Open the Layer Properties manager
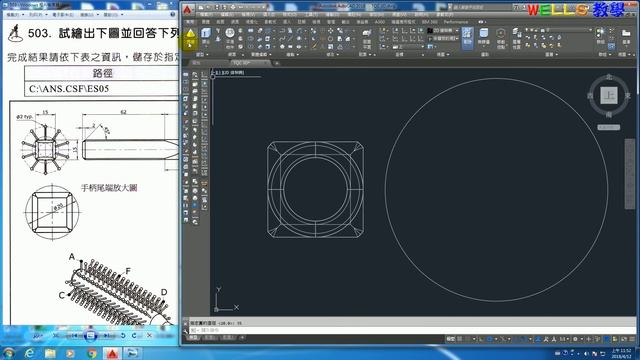This screenshot has height=360, width=640. coord(516,38)
